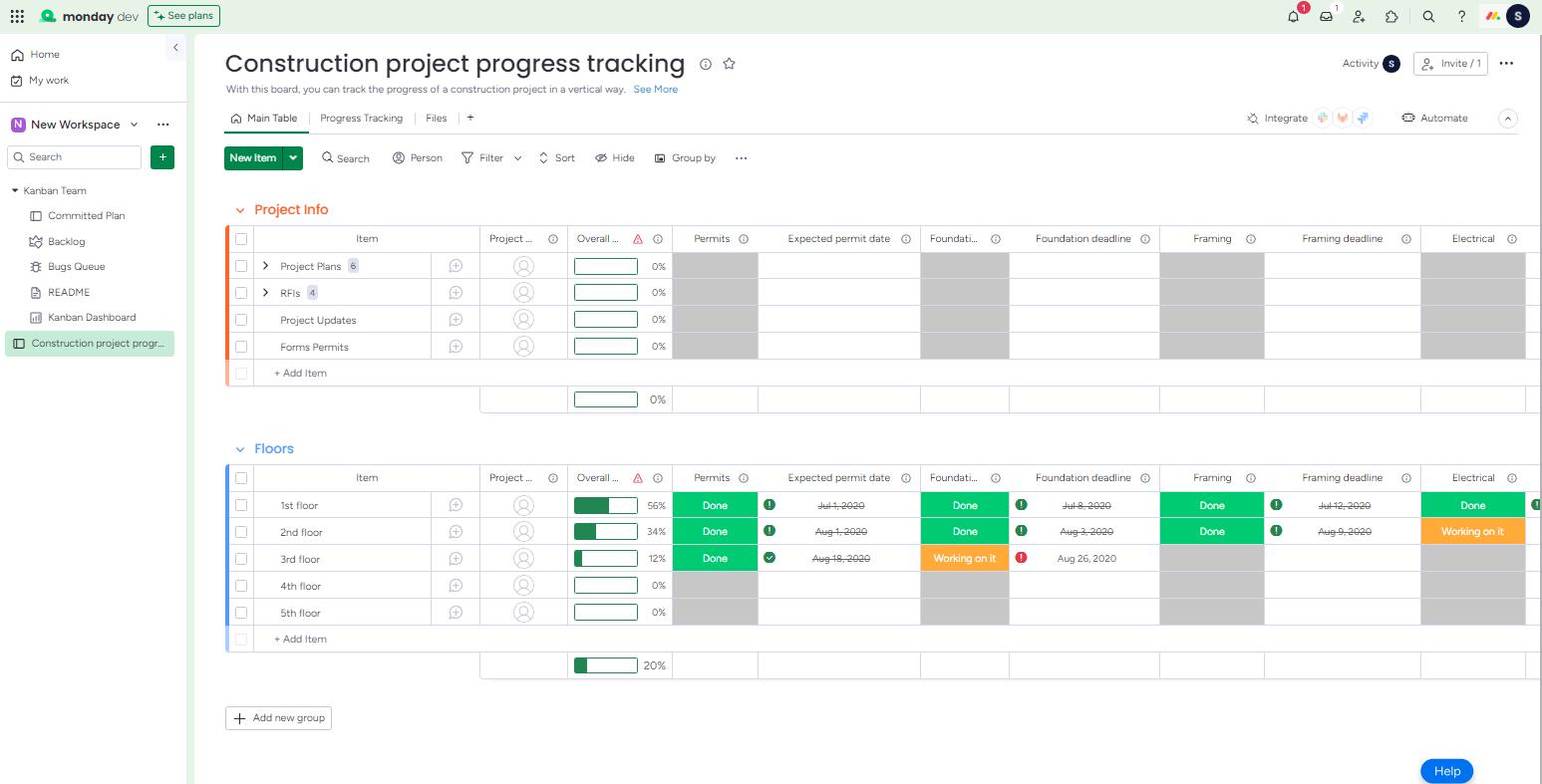1542x784 pixels.
Task: Expand the Project Plans subitems
Action: point(265,266)
